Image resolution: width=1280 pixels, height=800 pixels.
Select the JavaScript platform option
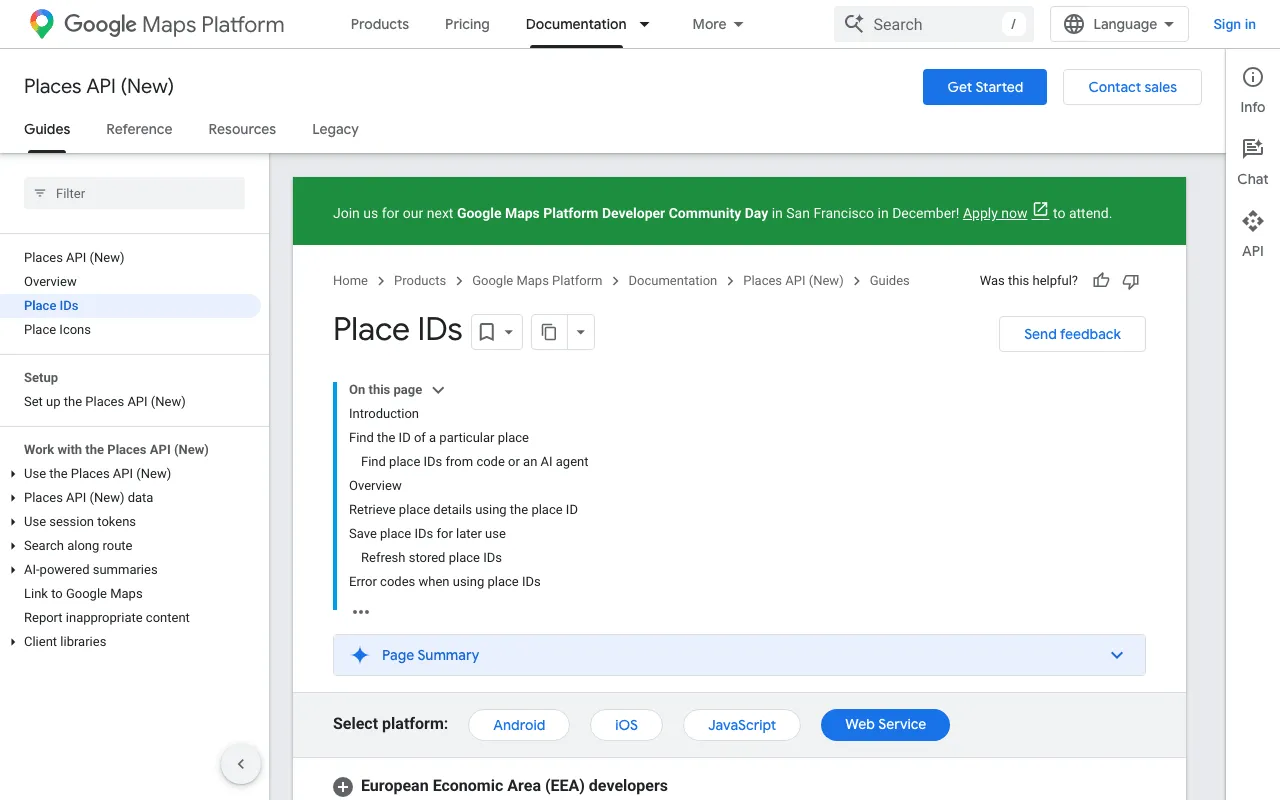tap(742, 725)
